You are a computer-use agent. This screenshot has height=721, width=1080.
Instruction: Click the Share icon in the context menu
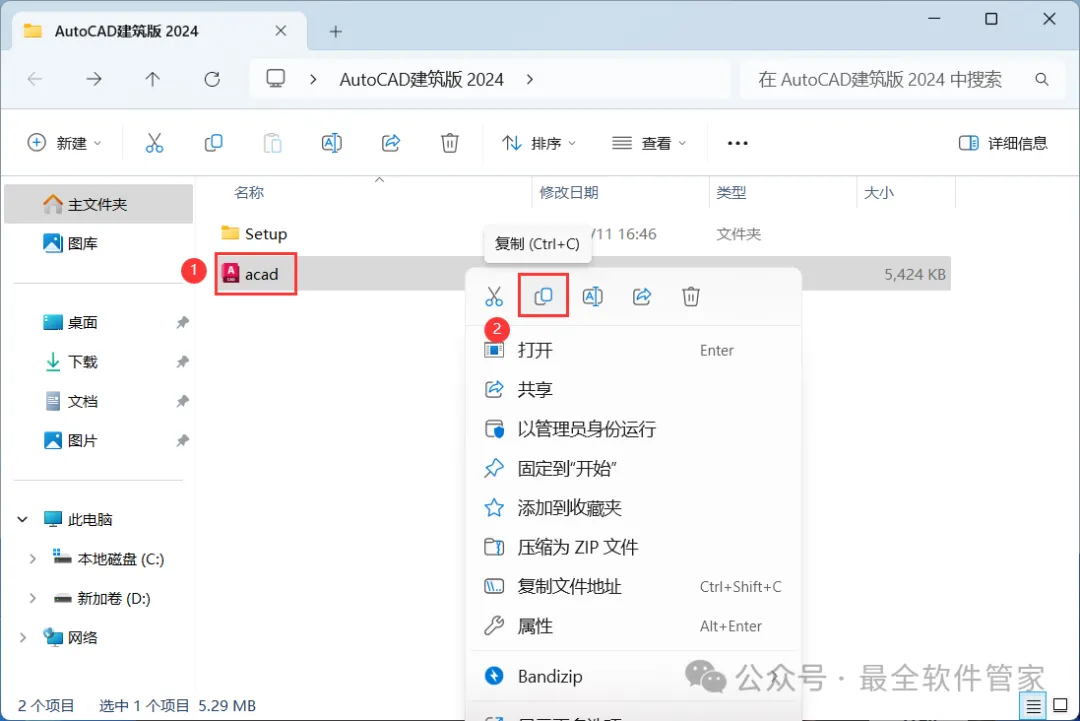click(x=642, y=297)
